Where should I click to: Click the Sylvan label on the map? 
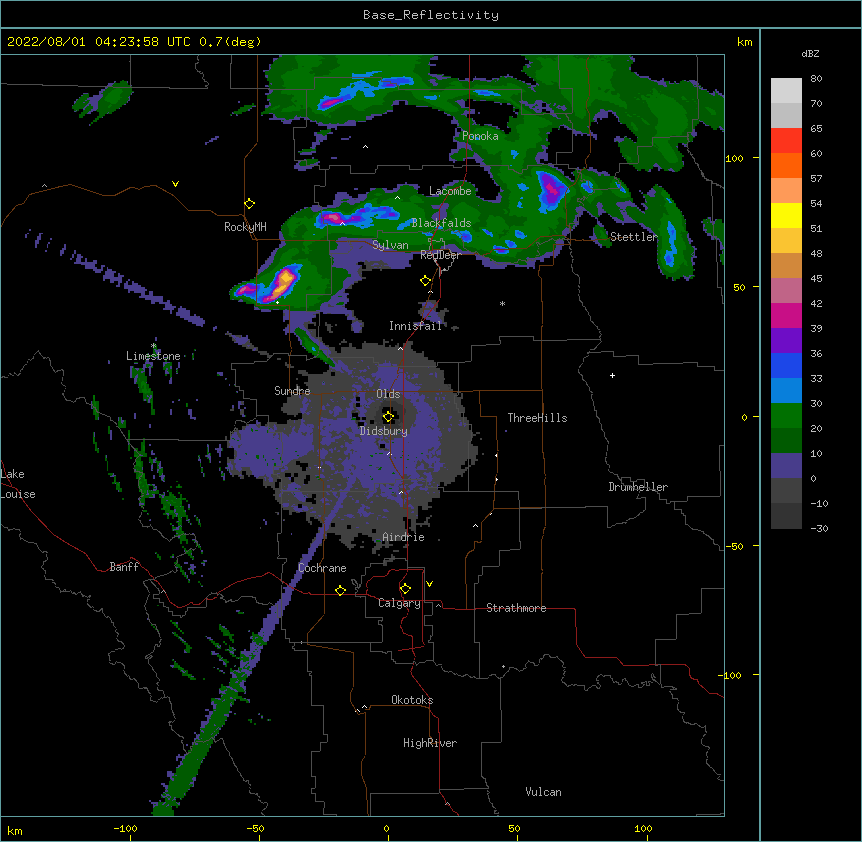coord(390,245)
